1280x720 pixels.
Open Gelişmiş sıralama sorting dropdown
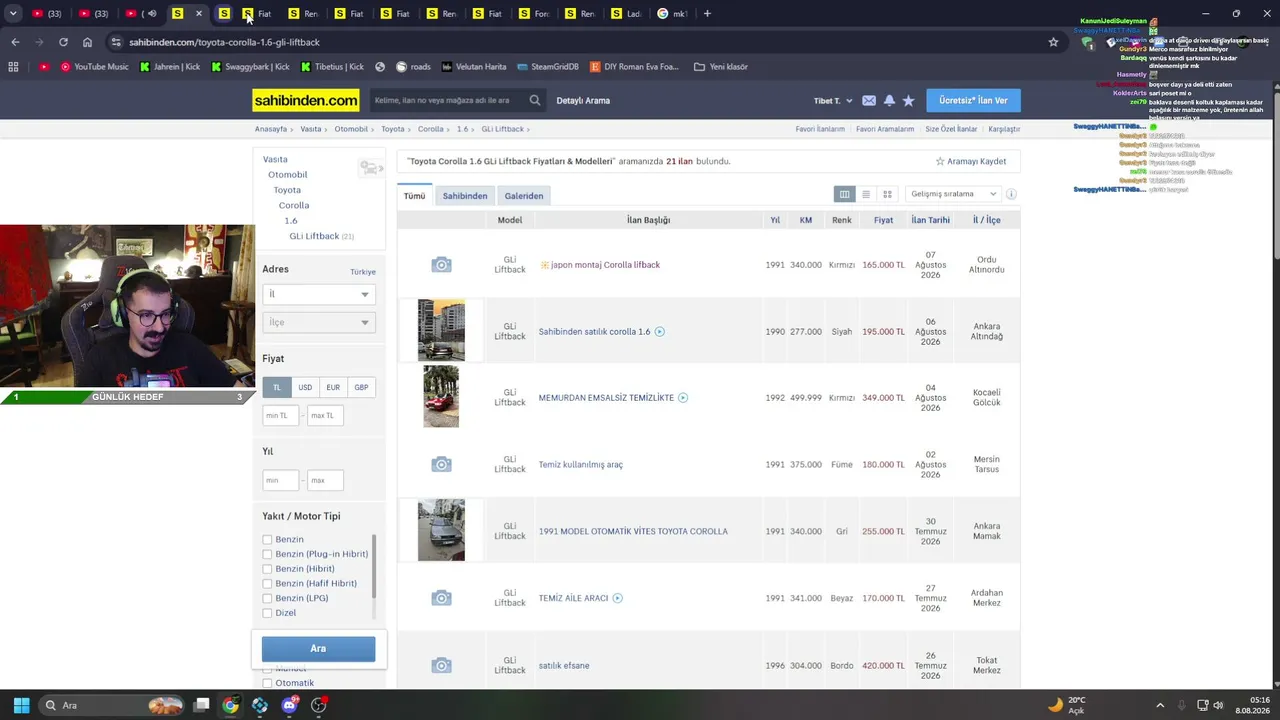pyautogui.click(x=952, y=194)
